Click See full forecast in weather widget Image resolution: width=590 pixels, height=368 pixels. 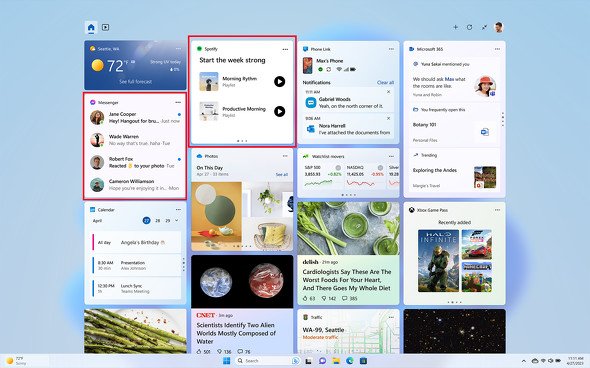coord(135,82)
